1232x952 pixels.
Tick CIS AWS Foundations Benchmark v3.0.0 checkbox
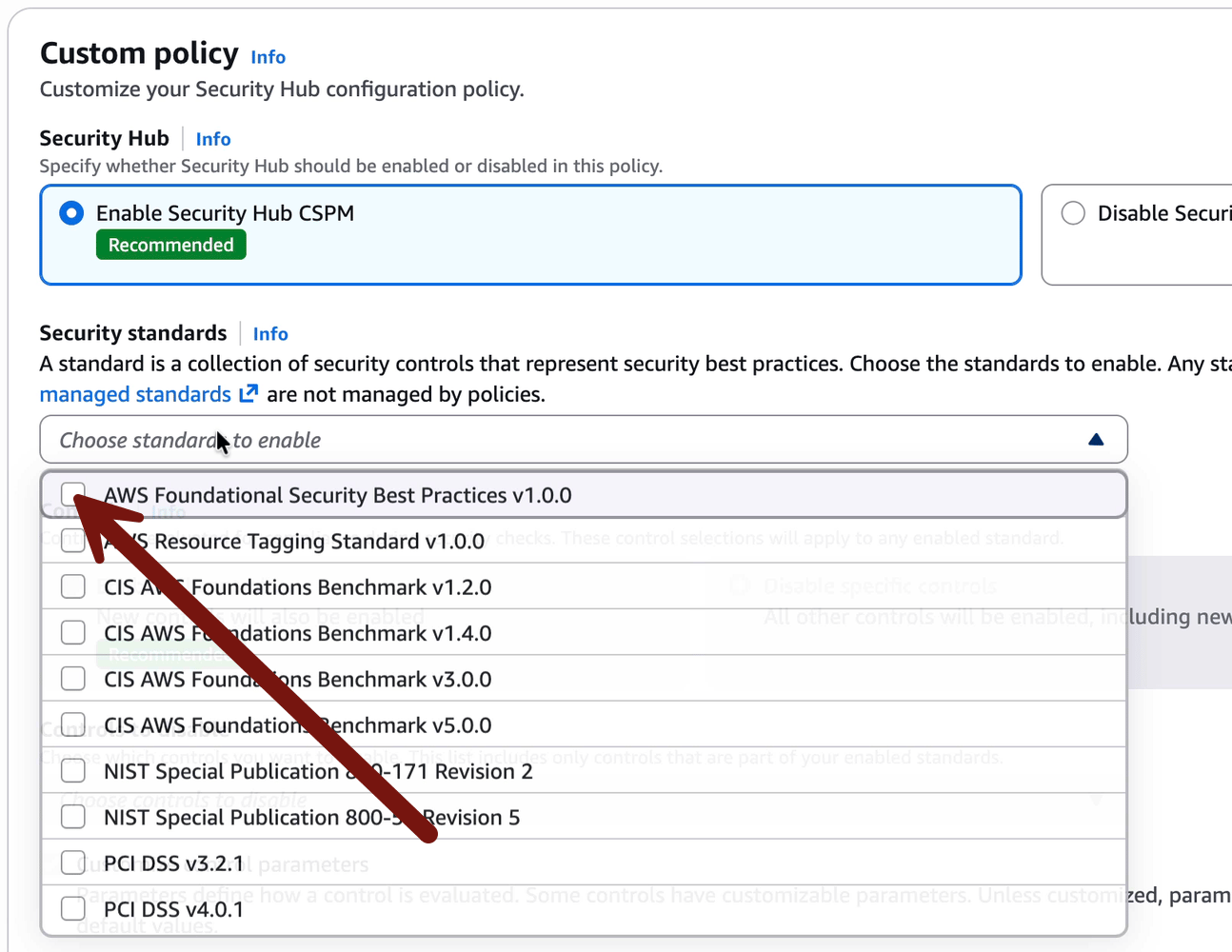pos(73,679)
